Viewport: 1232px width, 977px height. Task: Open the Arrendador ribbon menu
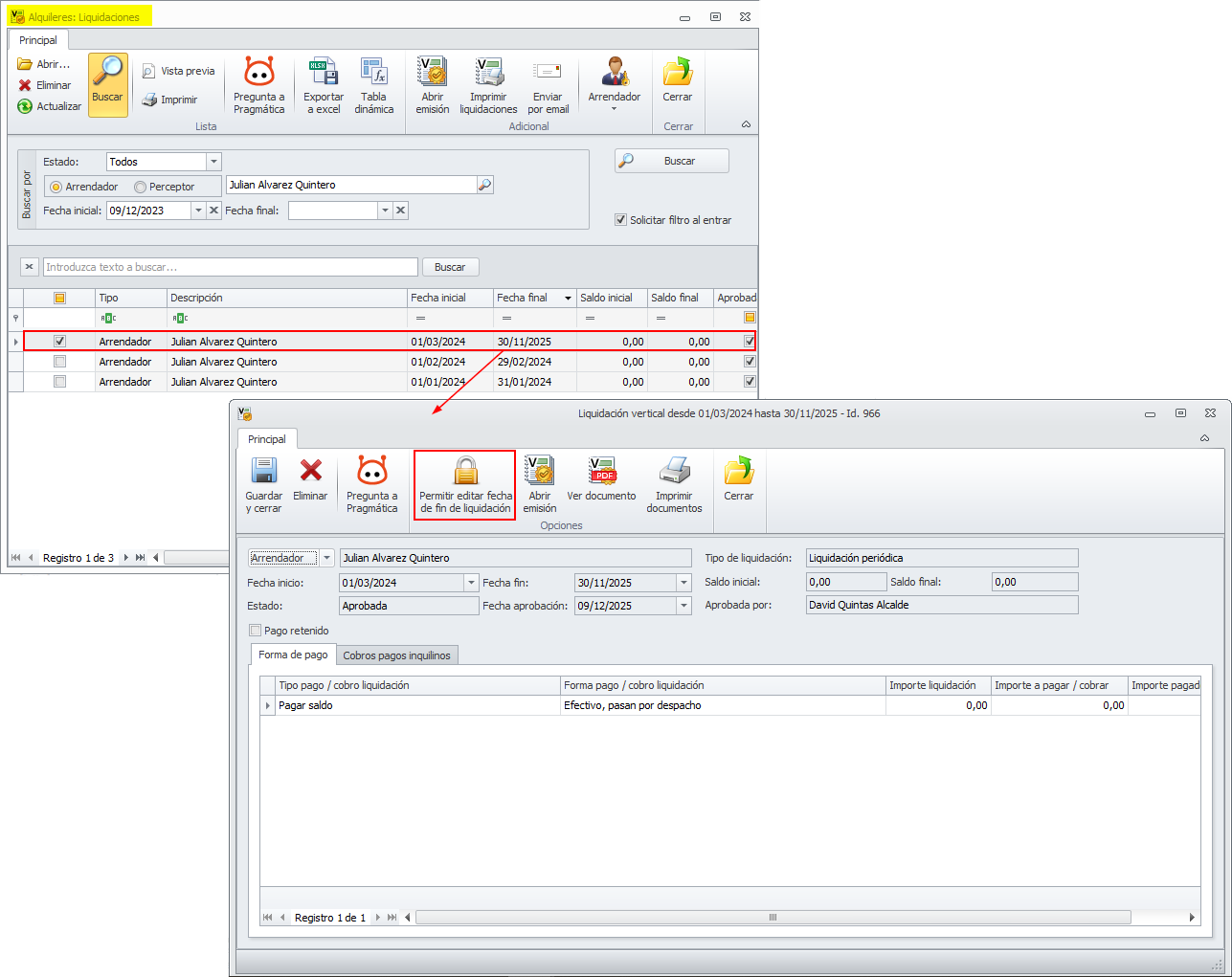coord(615,84)
